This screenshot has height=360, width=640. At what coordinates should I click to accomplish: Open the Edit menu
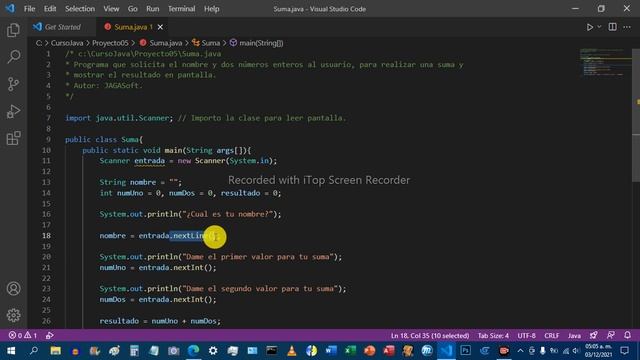click(x=50, y=9)
